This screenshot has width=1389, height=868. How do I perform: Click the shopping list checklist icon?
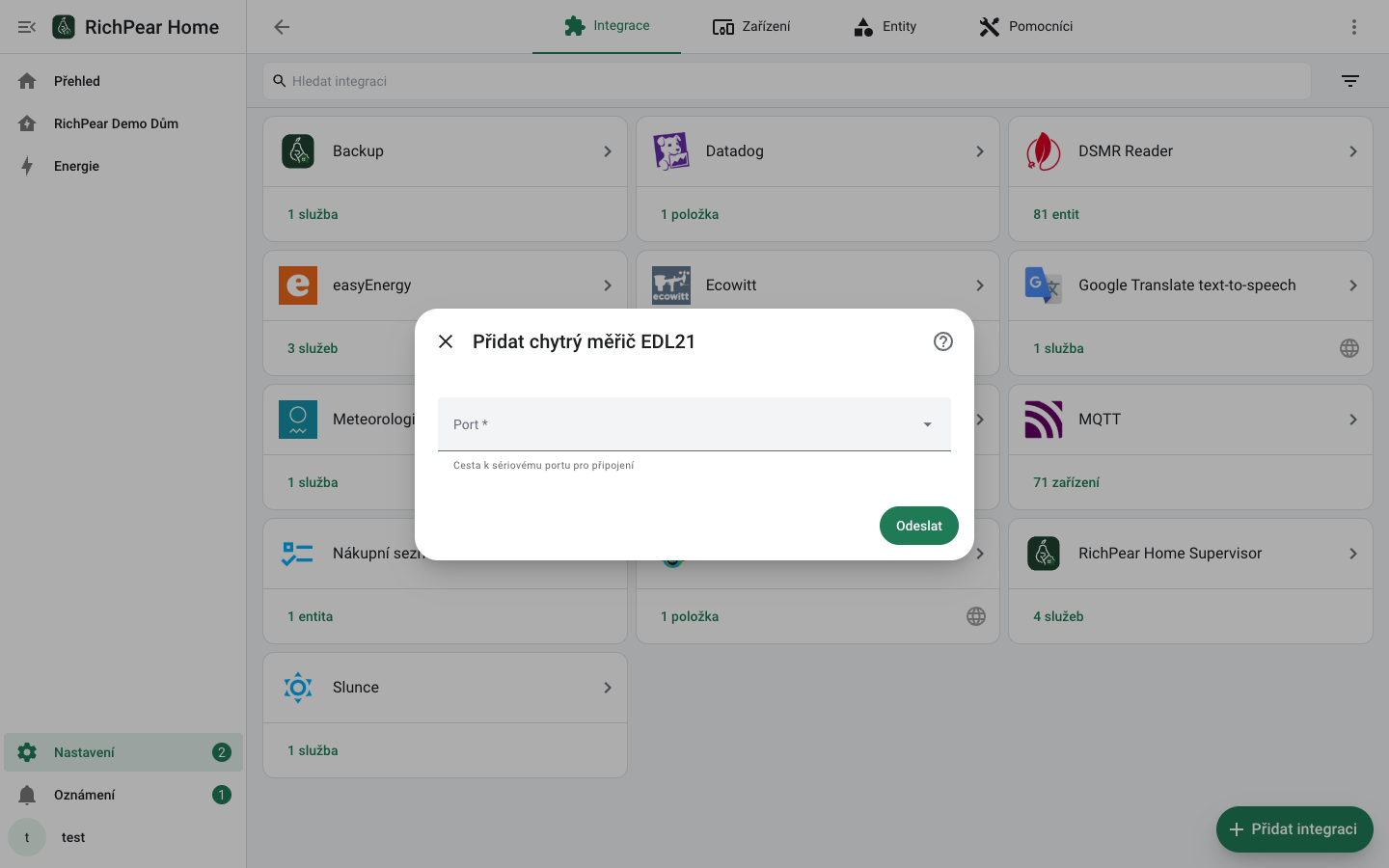tap(298, 554)
